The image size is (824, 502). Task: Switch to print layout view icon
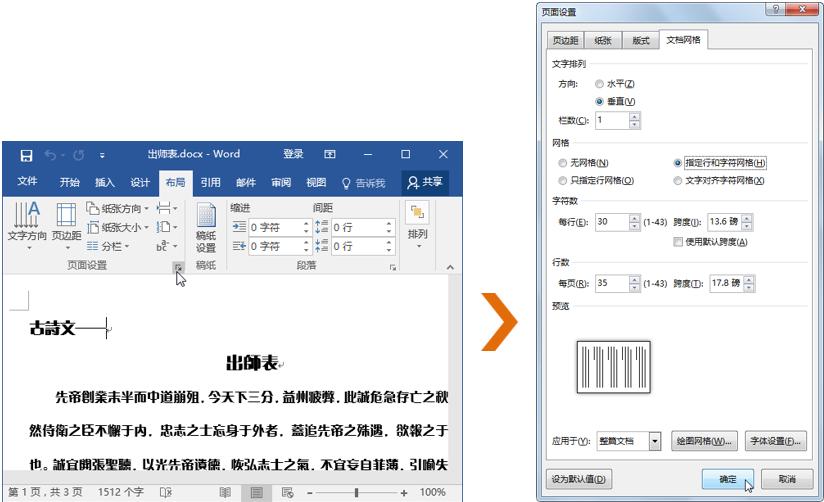click(256, 493)
